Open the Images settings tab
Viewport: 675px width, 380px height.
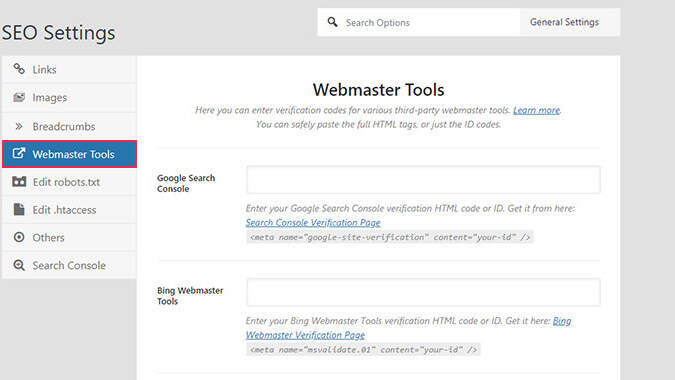(69, 98)
